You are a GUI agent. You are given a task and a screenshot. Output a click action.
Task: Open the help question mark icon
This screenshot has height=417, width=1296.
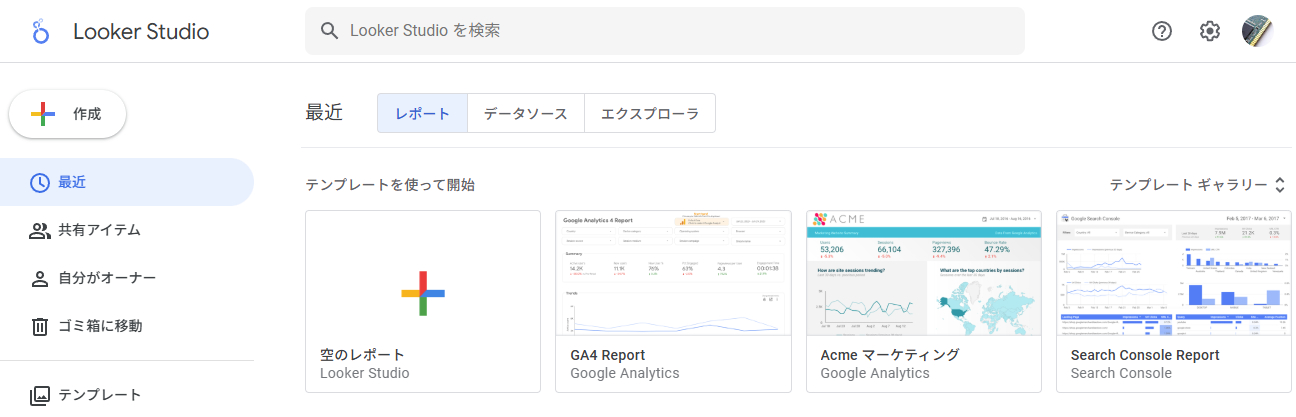(1162, 31)
